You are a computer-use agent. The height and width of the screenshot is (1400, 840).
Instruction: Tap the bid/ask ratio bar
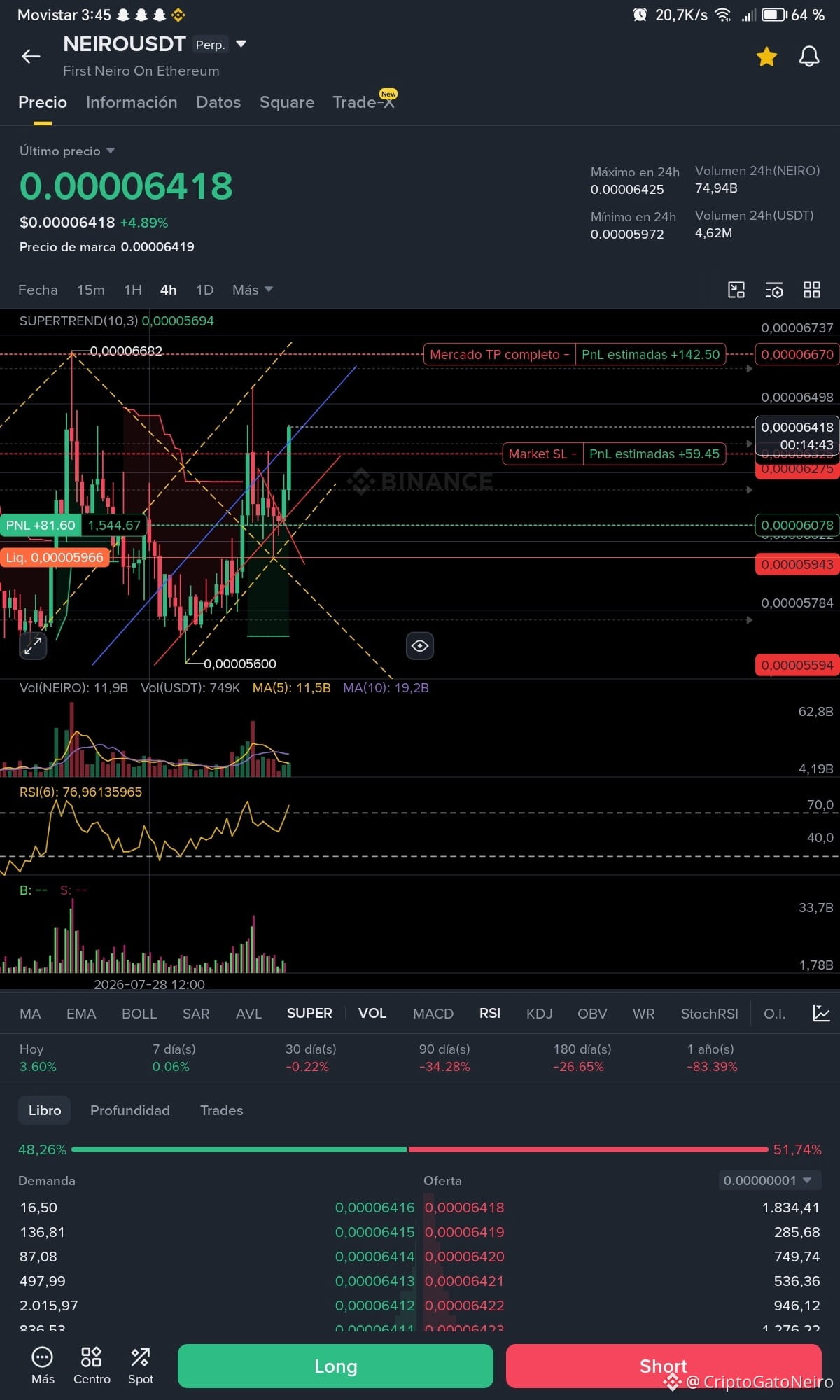tap(420, 1149)
